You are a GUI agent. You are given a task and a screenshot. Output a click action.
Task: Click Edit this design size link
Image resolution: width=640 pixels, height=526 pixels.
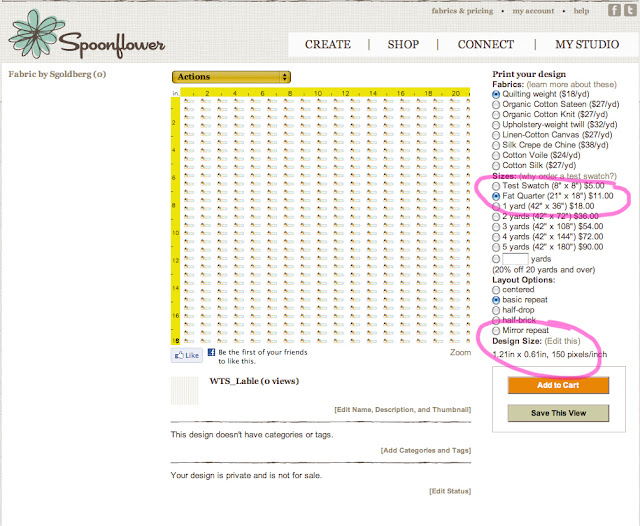[x=562, y=341]
